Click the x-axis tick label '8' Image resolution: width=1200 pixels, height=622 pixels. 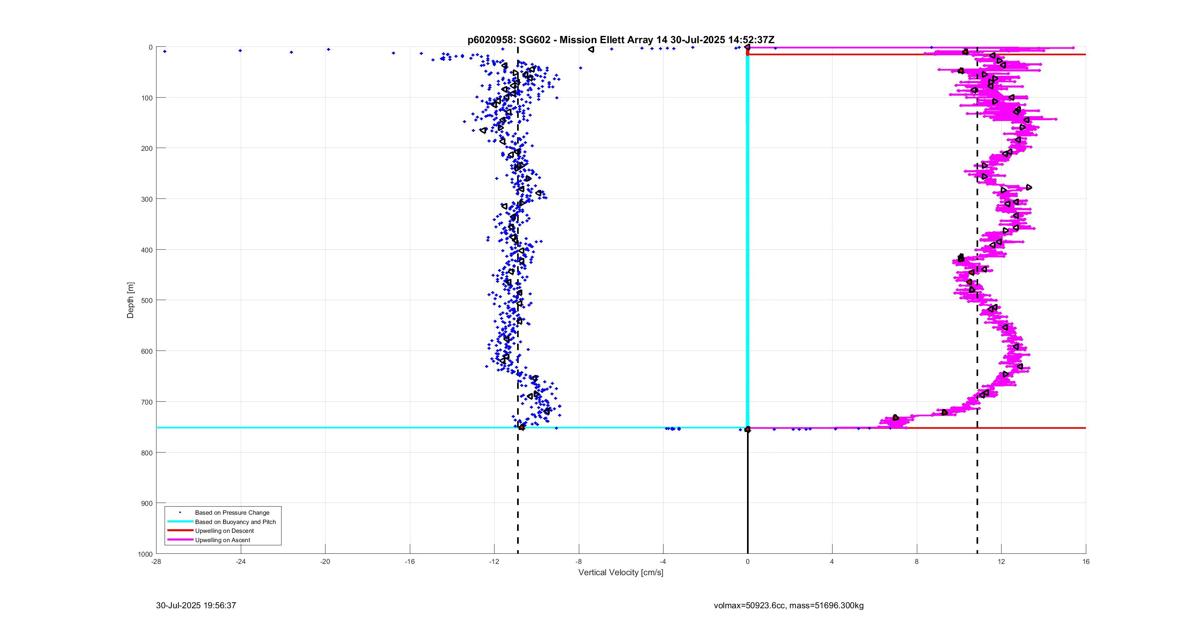(917, 561)
